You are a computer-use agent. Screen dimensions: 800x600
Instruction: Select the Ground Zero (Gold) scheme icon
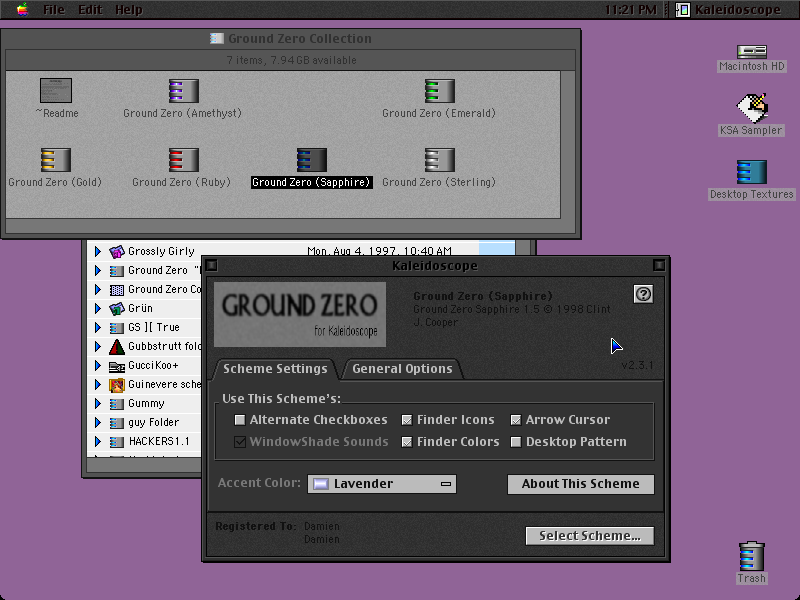(56, 160)
